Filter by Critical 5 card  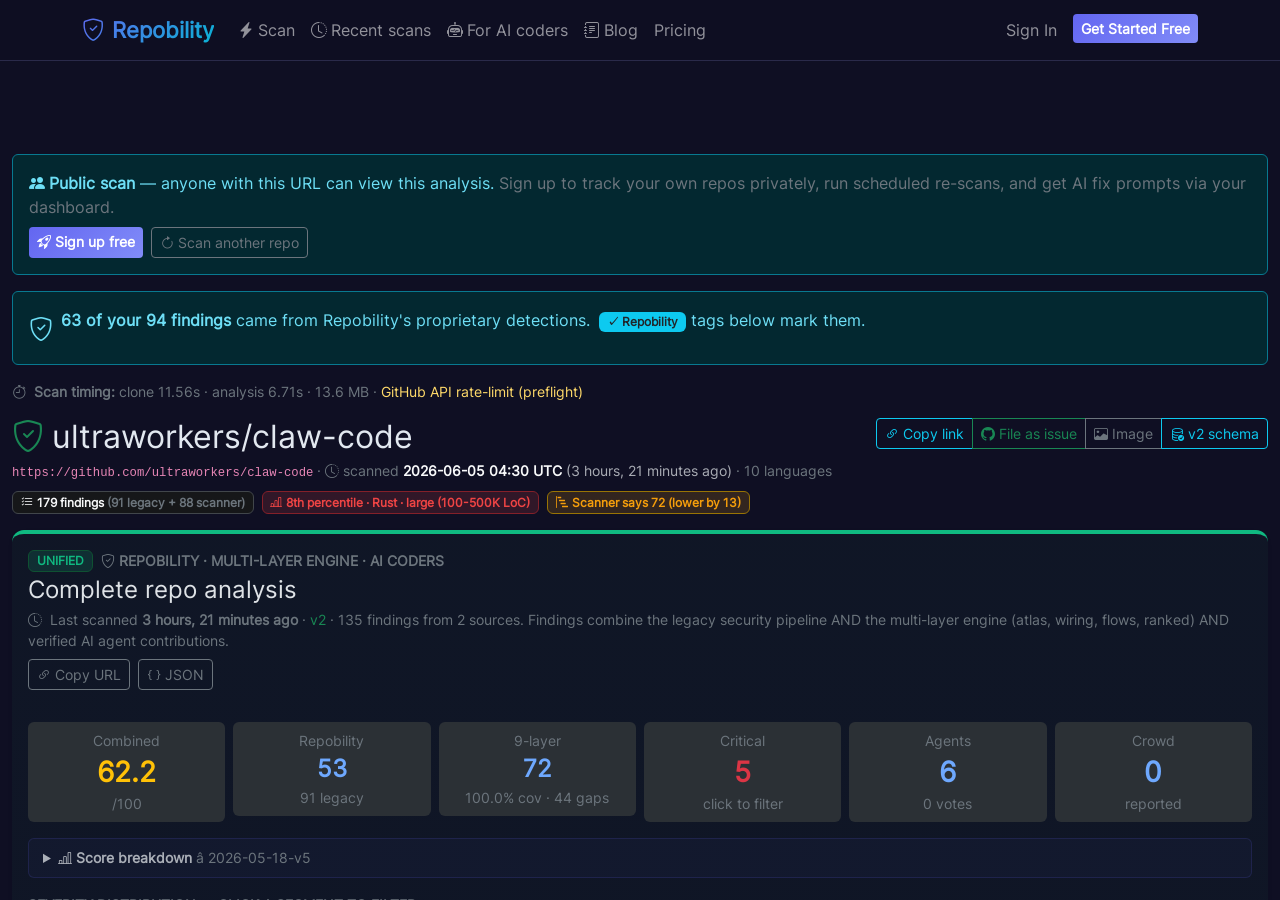[742, 772]
